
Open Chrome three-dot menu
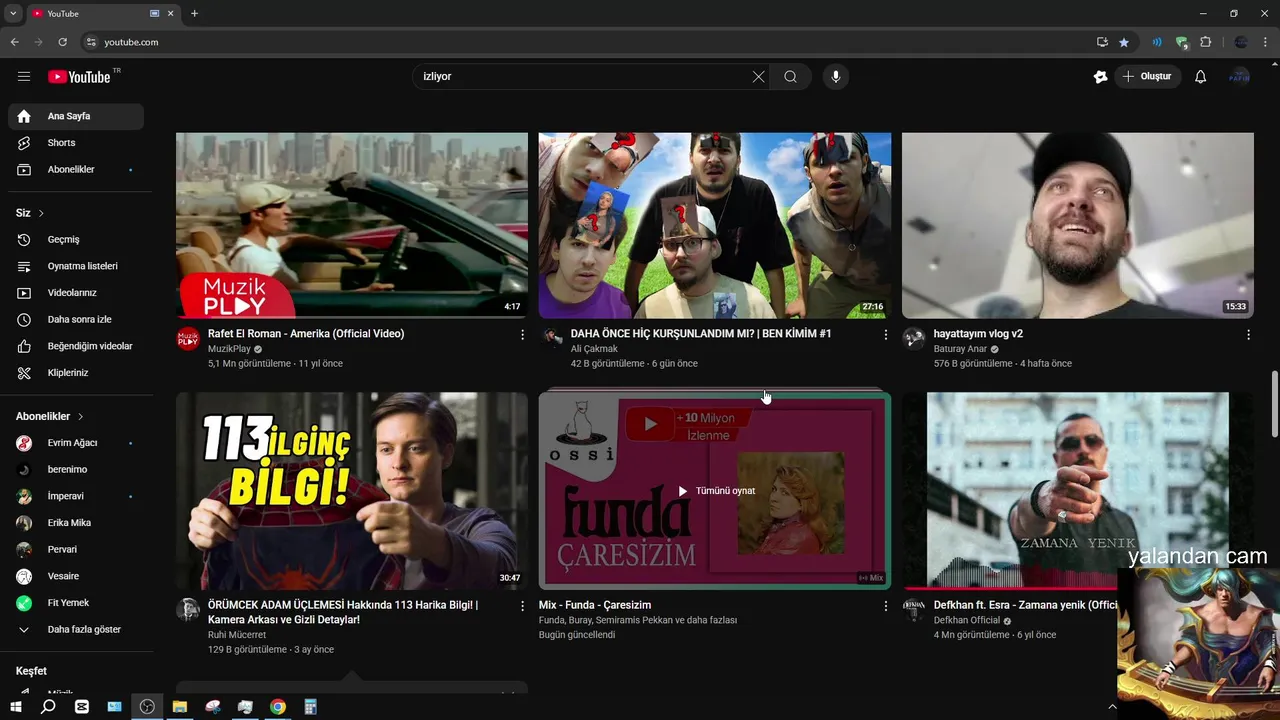(1266, 42)
